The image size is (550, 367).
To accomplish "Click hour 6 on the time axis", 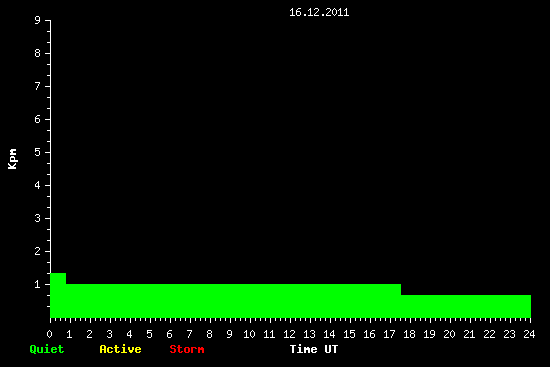I will [169, 334].
